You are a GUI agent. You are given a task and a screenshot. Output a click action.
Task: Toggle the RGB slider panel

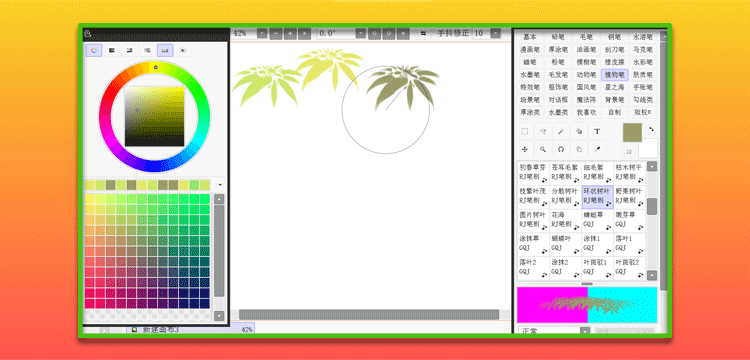tap(112, 50)
